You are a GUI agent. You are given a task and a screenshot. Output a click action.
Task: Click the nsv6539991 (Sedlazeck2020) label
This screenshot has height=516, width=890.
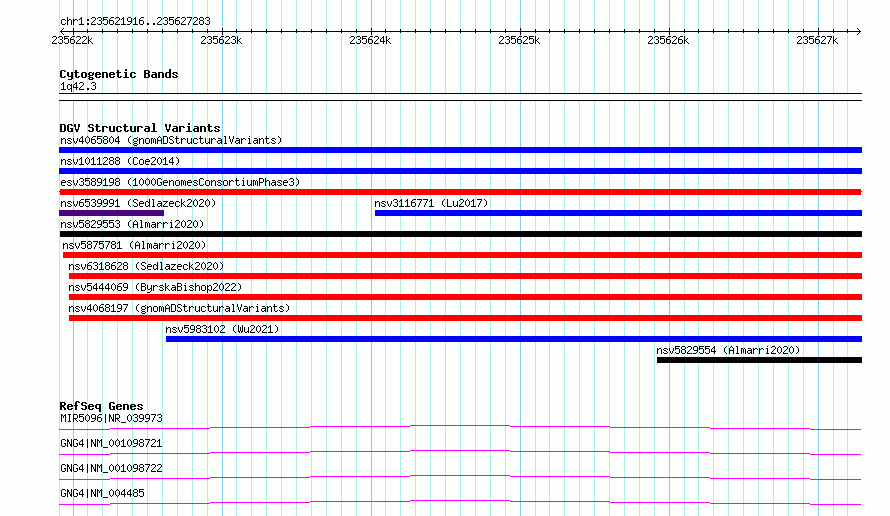coord(138,203)
